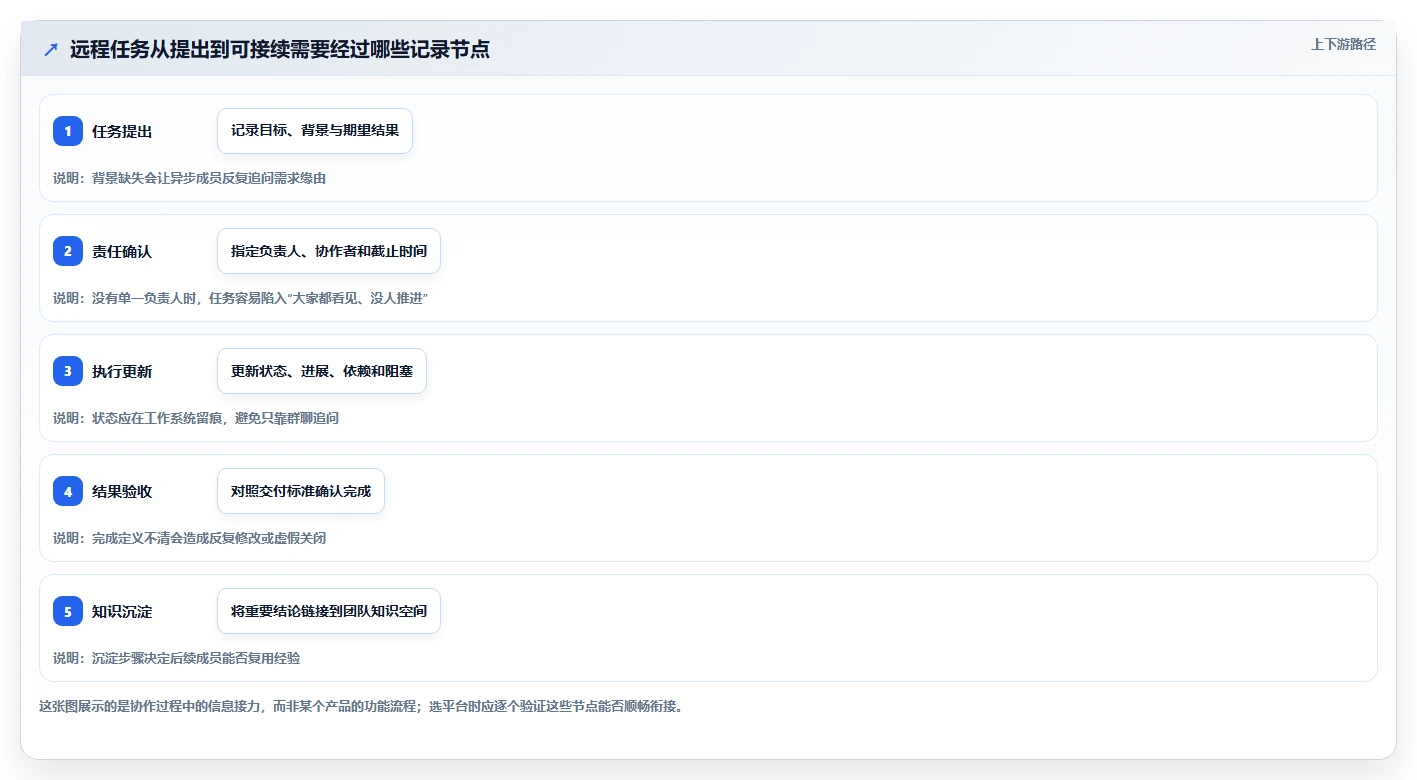Click the 结果验收 step label
The image size is (1417, 780).
click(x=122, y=491)
